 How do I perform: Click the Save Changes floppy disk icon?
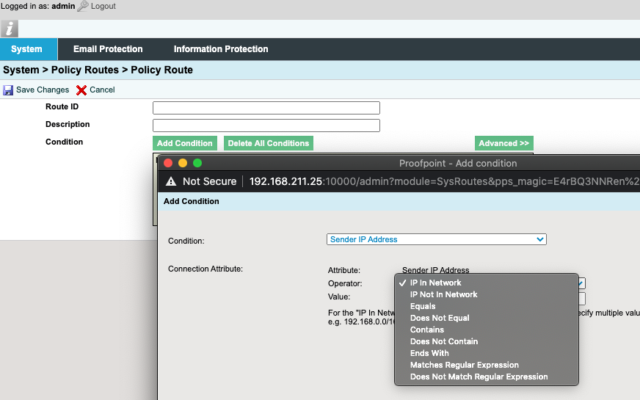click(x=8, y=90)
